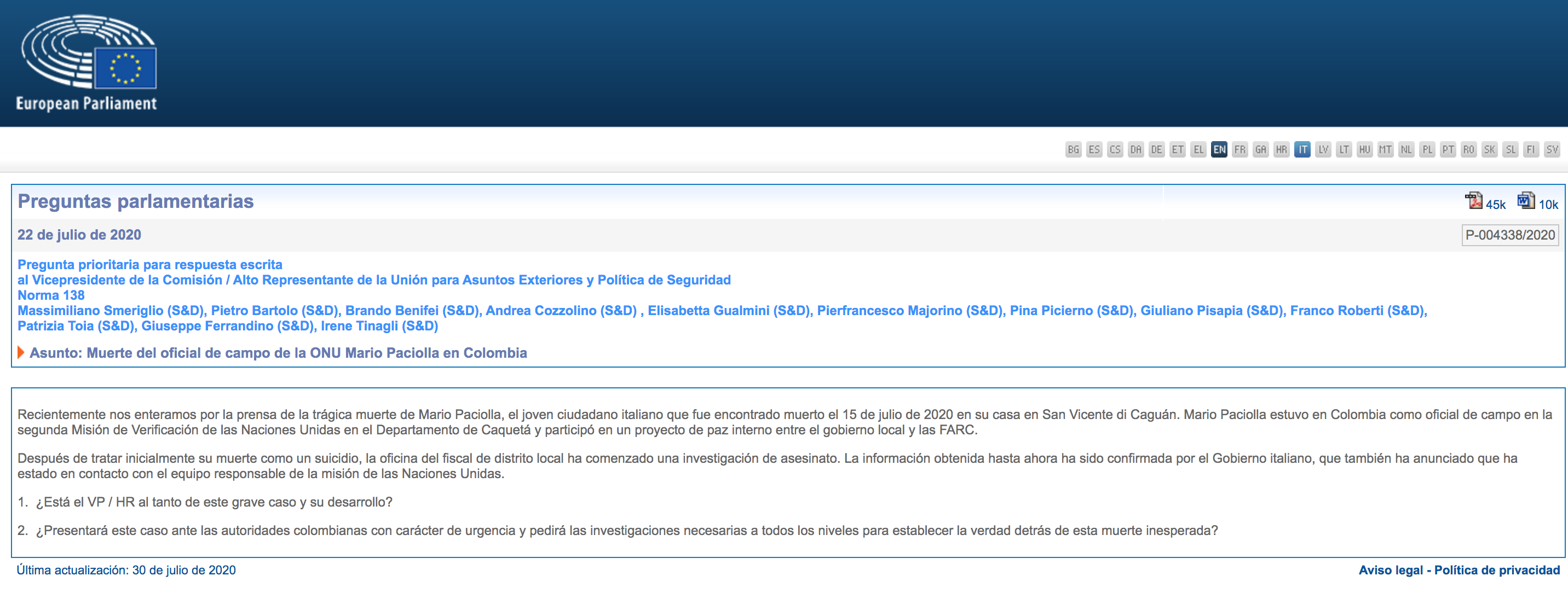
Task: Choose the NL language button
Action: pos(1406,150)
